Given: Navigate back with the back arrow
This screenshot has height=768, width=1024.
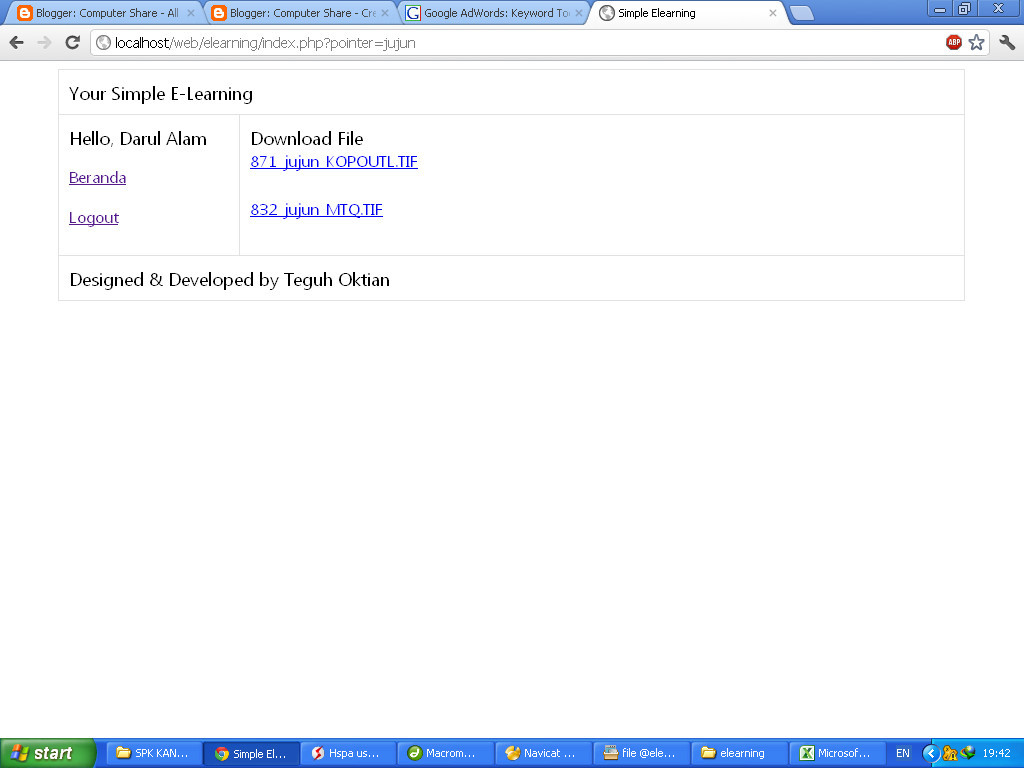Looking at the screenshot, I should [x=15, y=43].
